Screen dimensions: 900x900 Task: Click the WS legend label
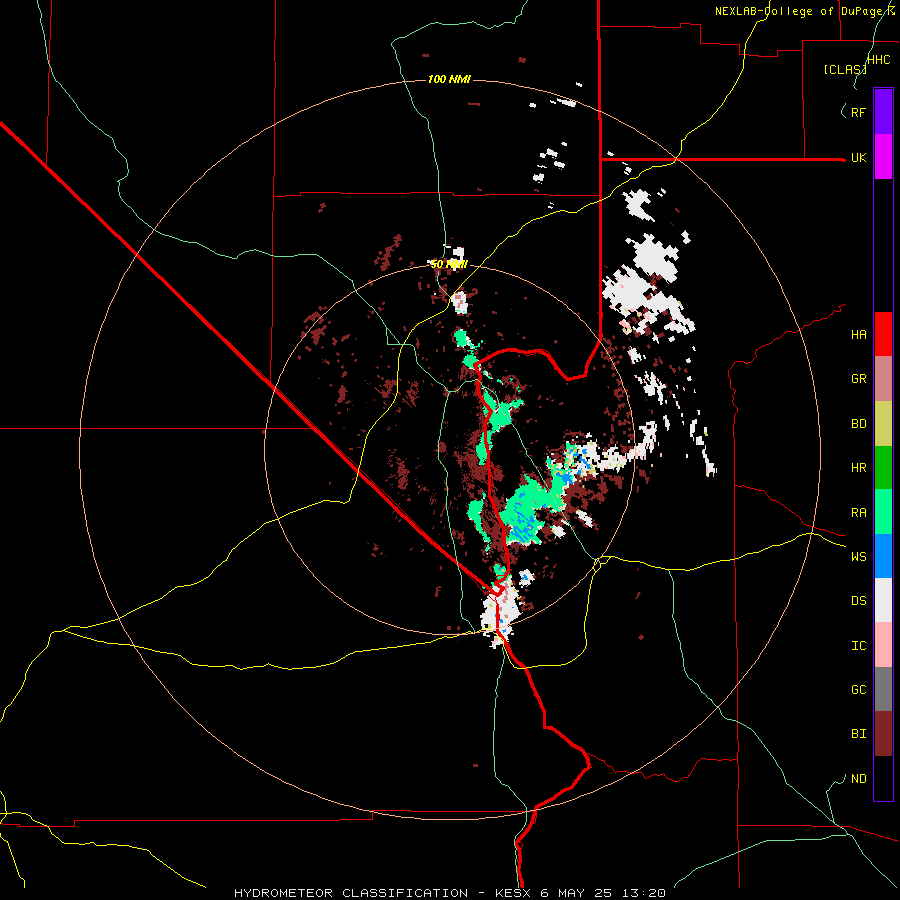(858, 556)
